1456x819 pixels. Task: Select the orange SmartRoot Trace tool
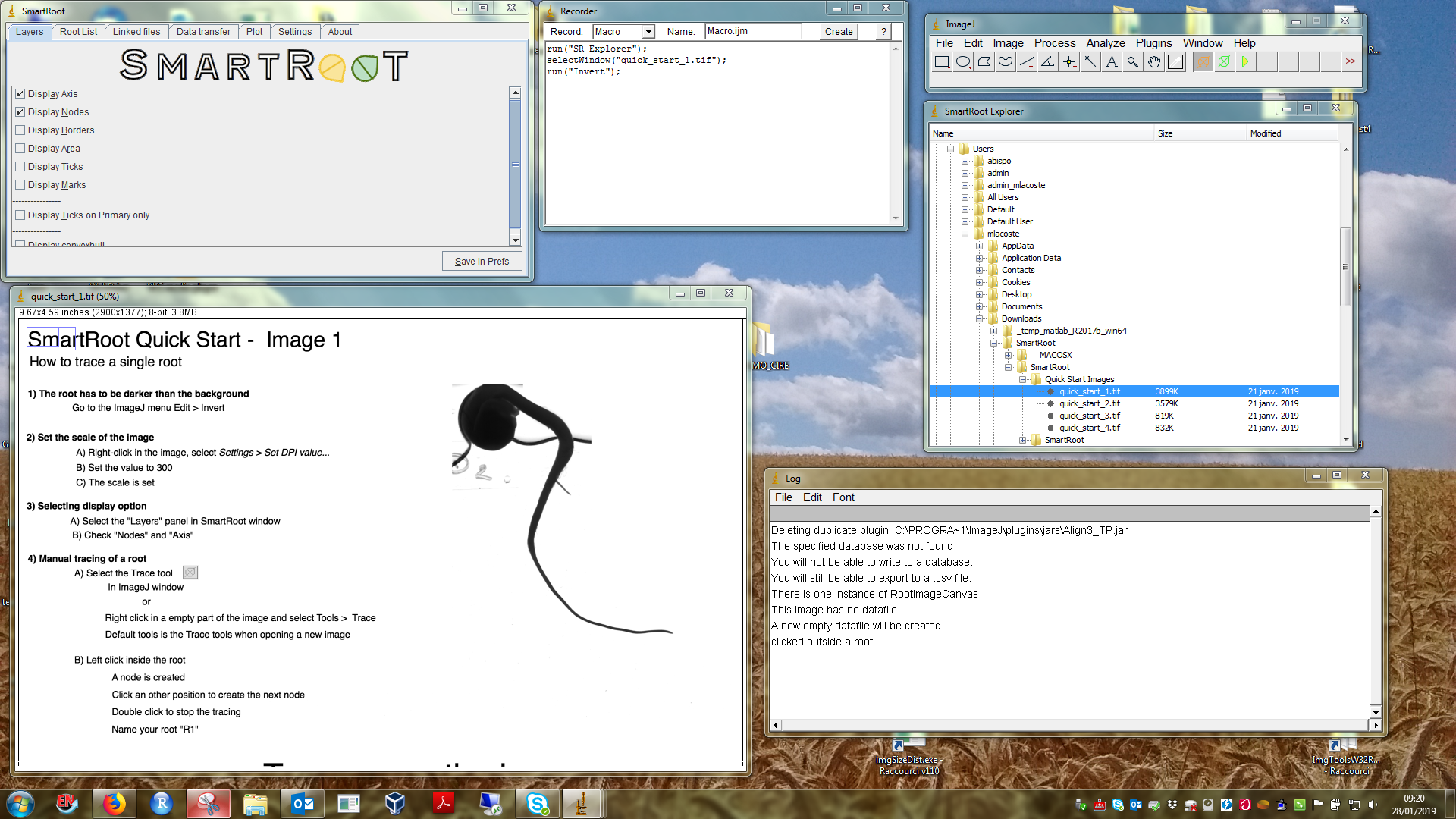coord(1203,62)
